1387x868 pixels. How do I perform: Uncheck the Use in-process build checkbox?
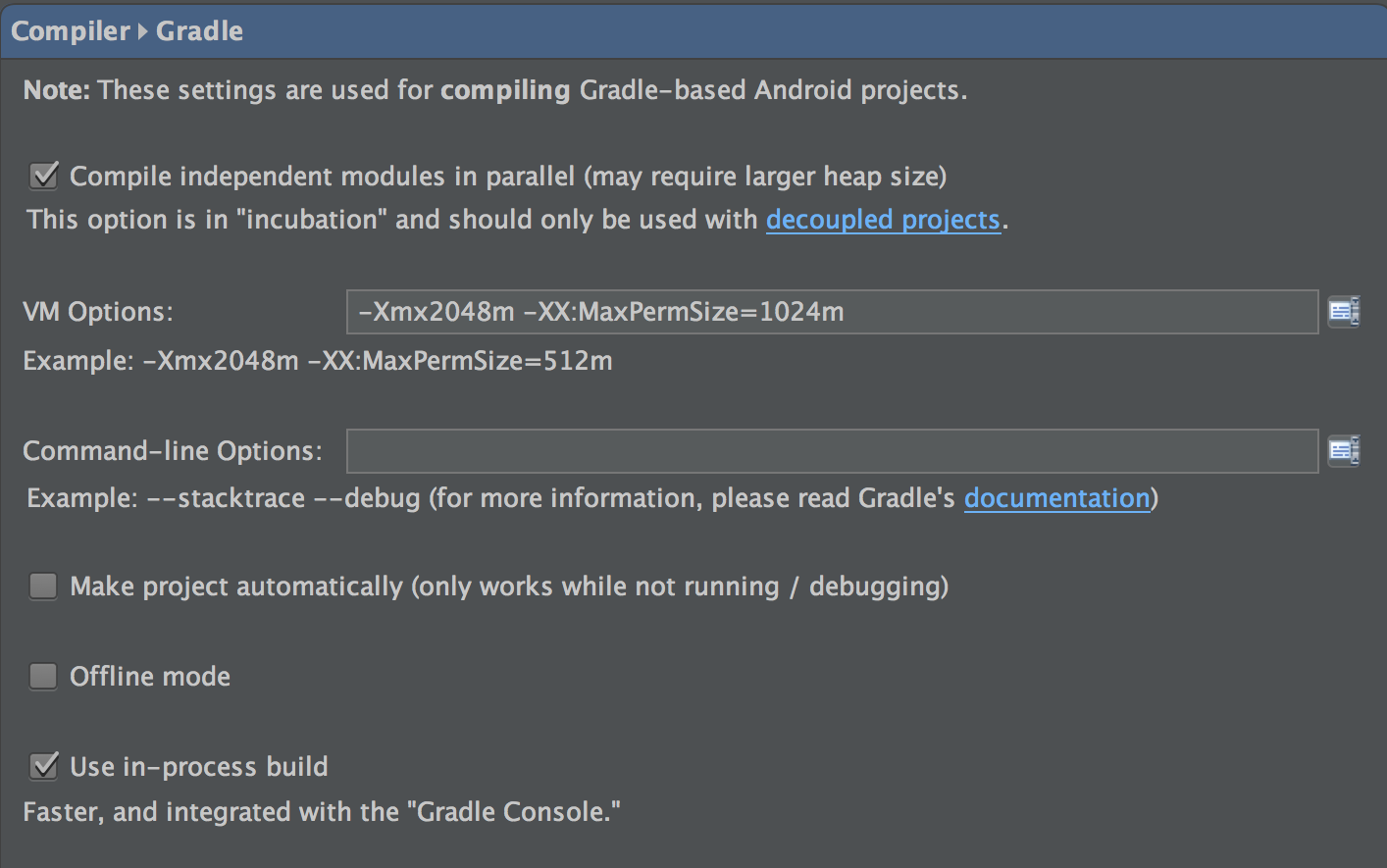(x=44, y=766)
